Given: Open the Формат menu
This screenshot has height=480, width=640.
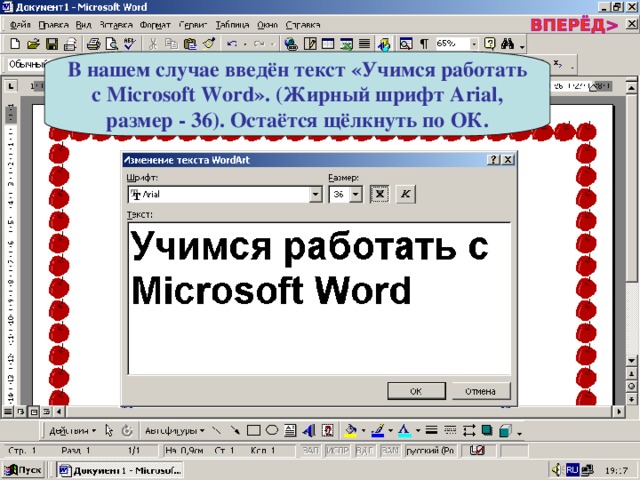Looking at the screenshot, I should 155,25.
